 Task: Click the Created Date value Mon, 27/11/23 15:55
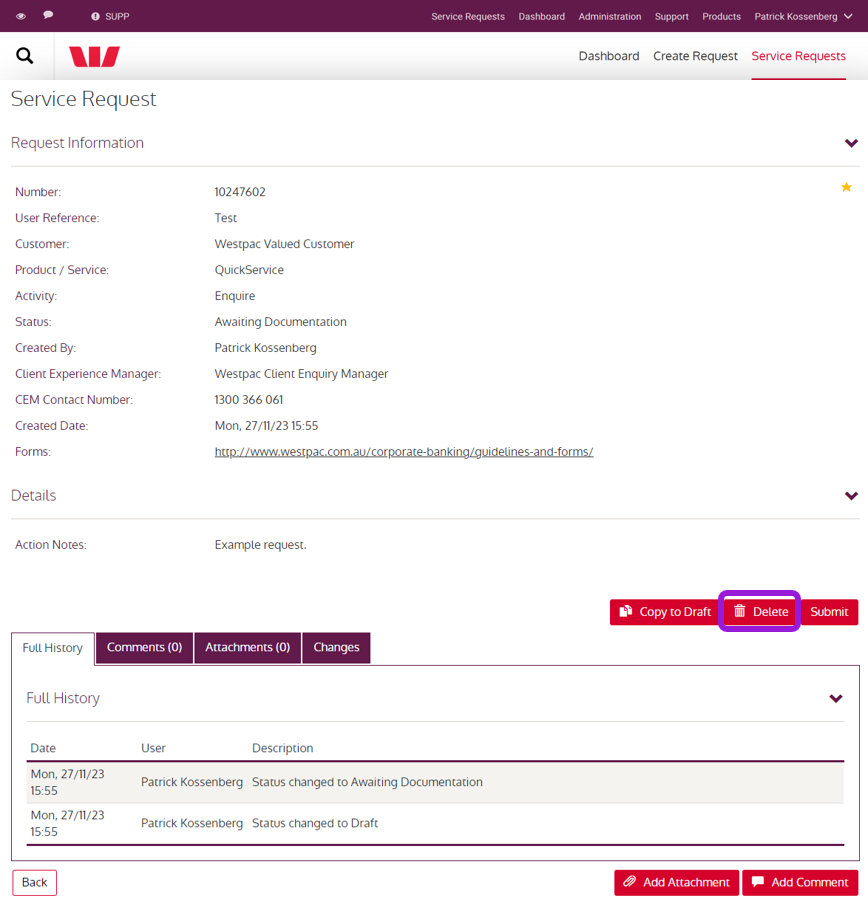[x=267, y=426]
